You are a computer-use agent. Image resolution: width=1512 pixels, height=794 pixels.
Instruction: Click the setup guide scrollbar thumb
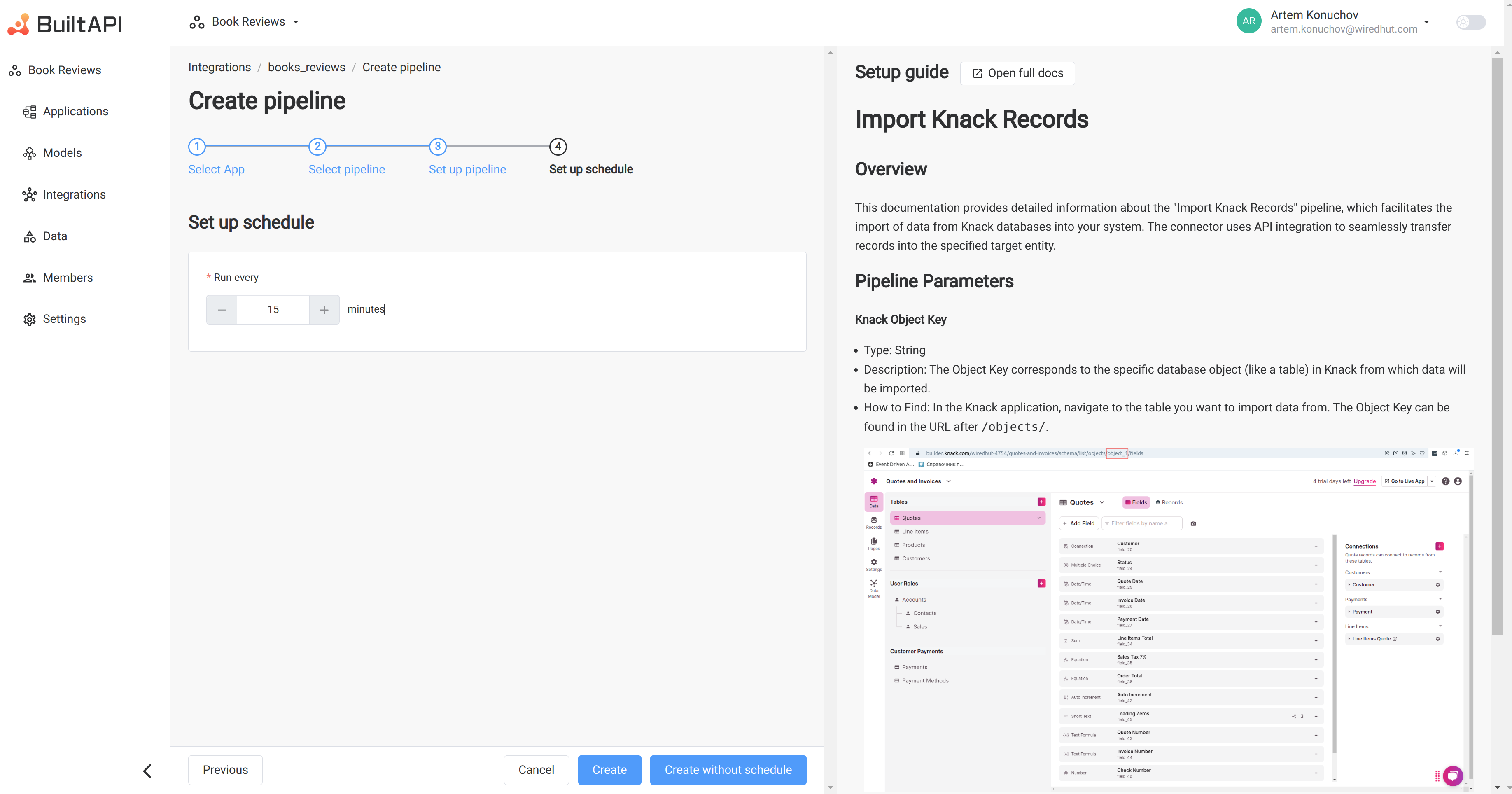1497,346
